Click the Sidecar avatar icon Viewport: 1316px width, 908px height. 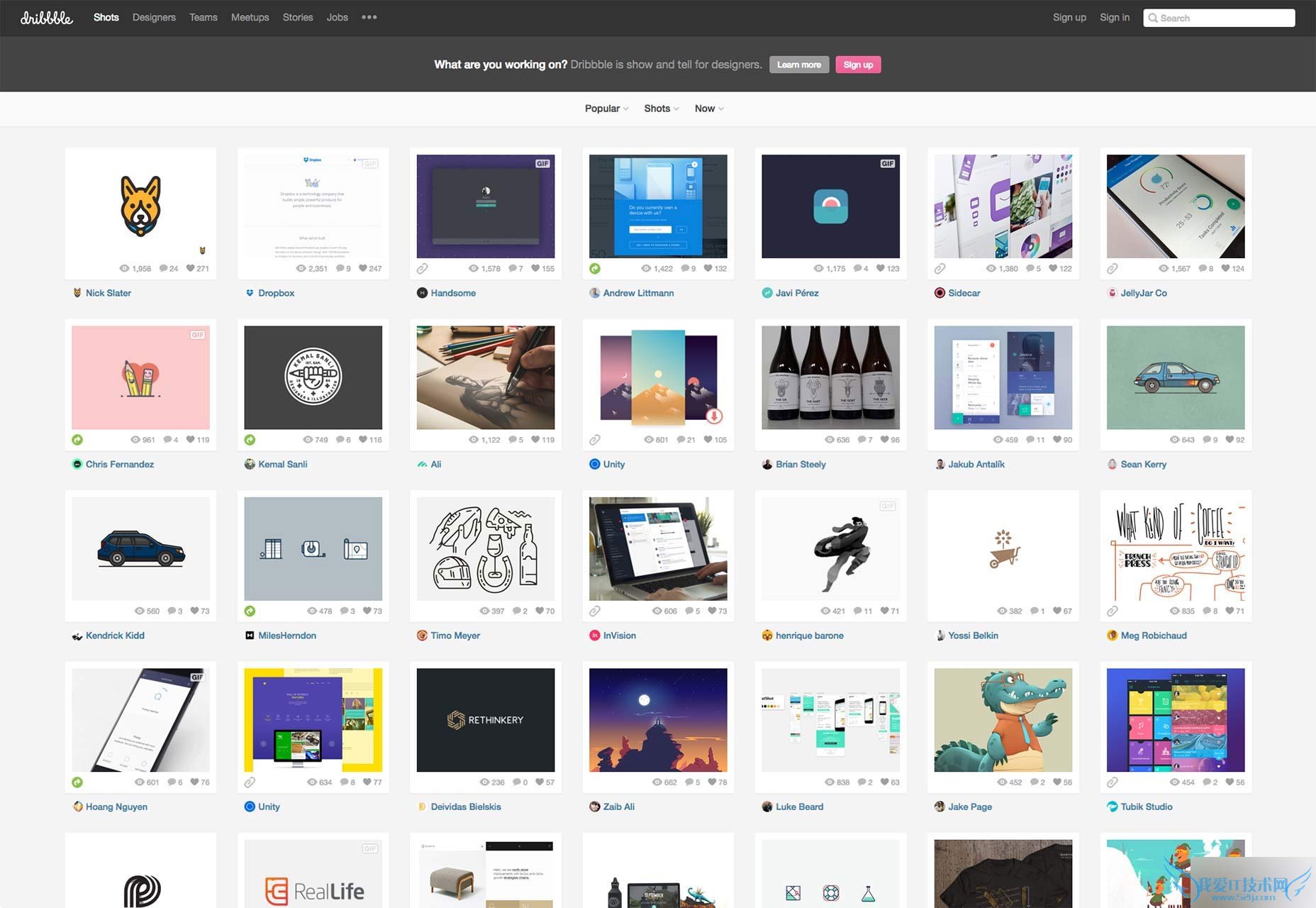[939, 293]
